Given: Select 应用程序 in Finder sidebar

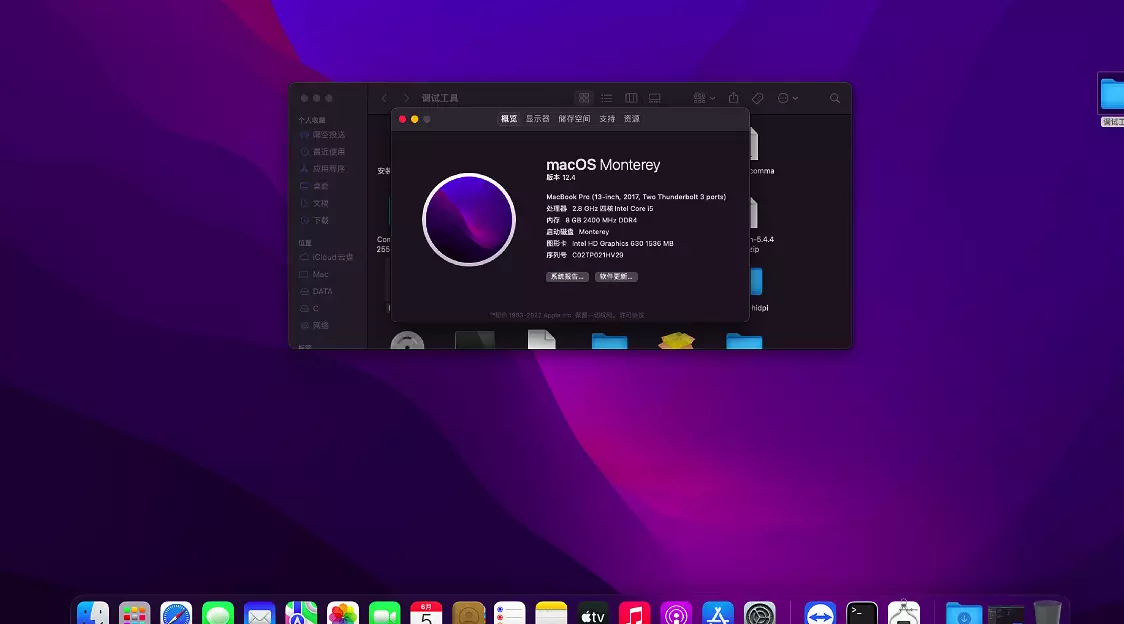Looking at the screenshot, I should [x=328, y=169].
